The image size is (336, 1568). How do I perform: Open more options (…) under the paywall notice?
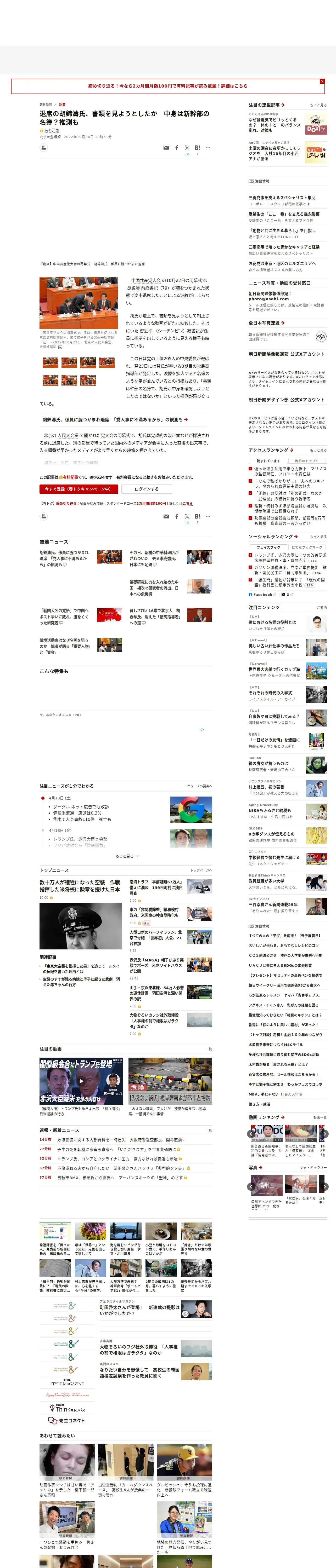208,516
